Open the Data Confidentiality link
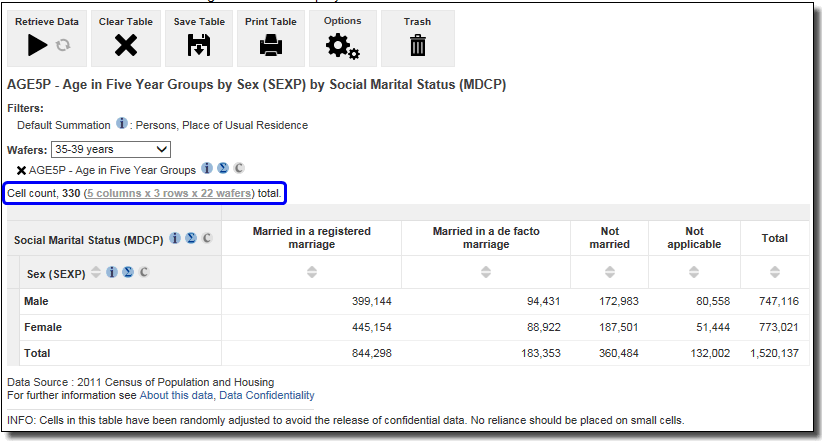Image resolution: width=822 pixels, height=441 pixels. 266,396
